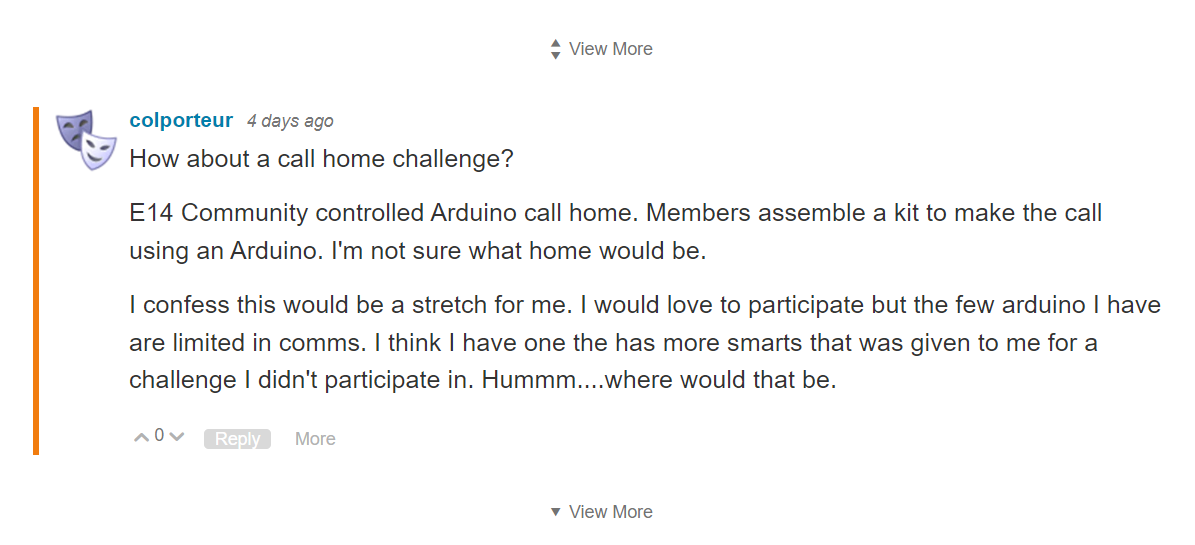The image size is (1195, 545).
Task: Click the down triangle beside bottom View More
Action: pos(556,511)
